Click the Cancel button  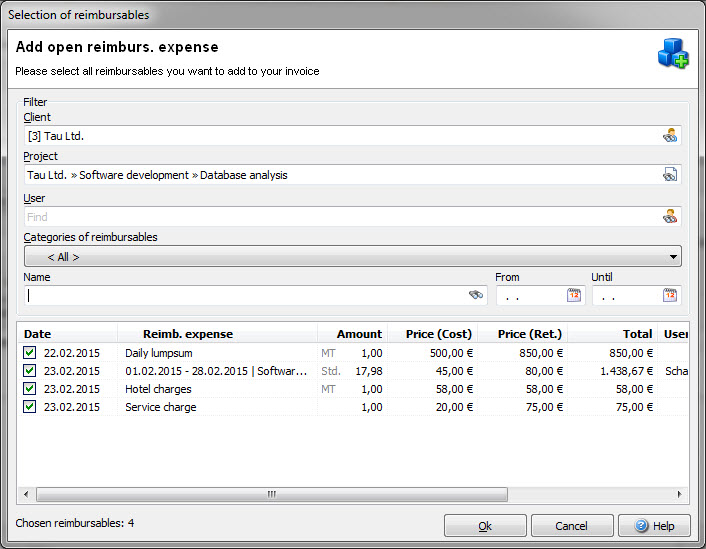(572, 526)
